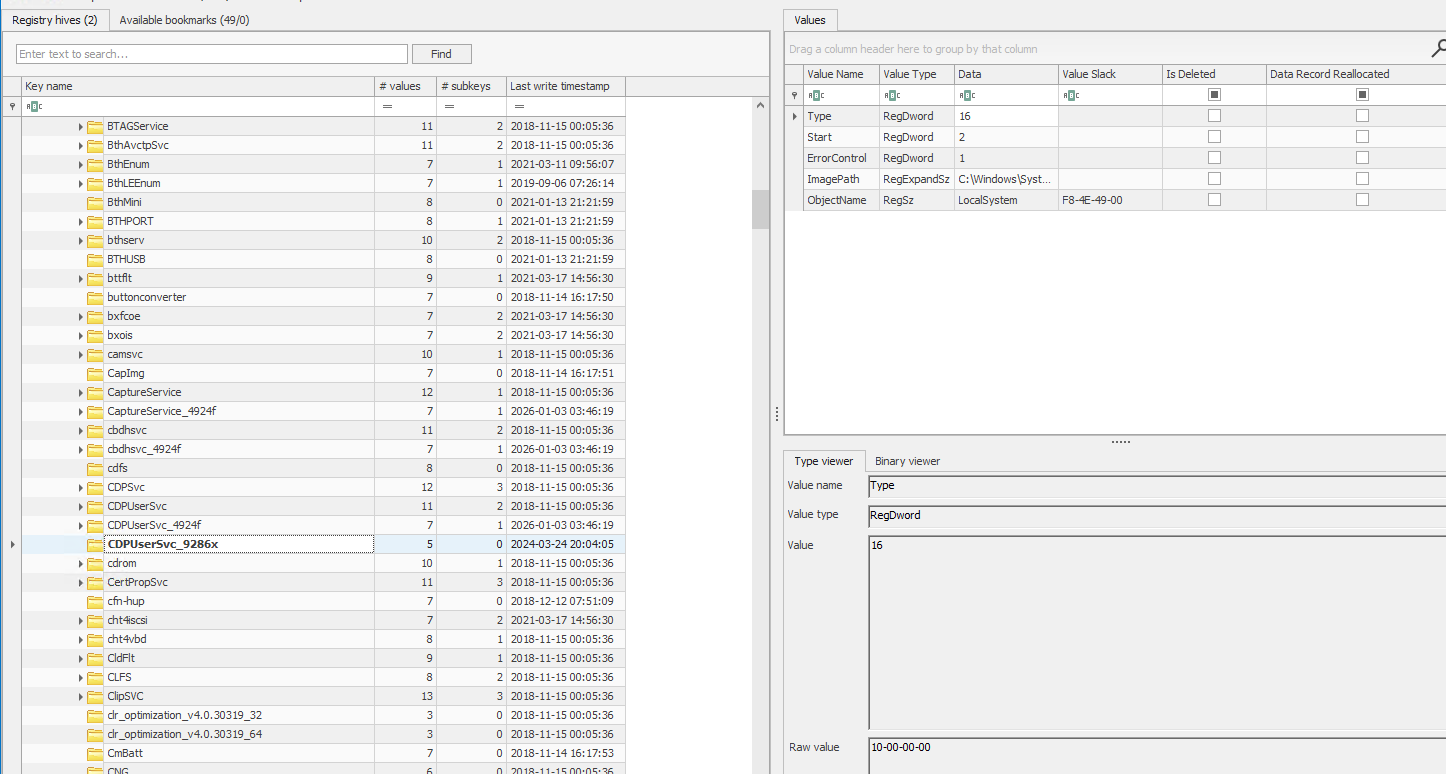This screenshot has height=774, width=1446.
Task: Open the Binary viewer tab
Action: (x=907, y=461)
